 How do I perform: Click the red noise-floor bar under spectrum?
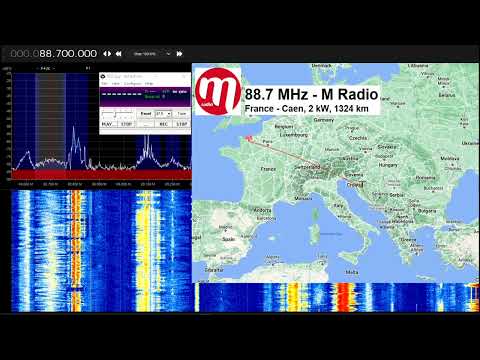click(102, 175)
